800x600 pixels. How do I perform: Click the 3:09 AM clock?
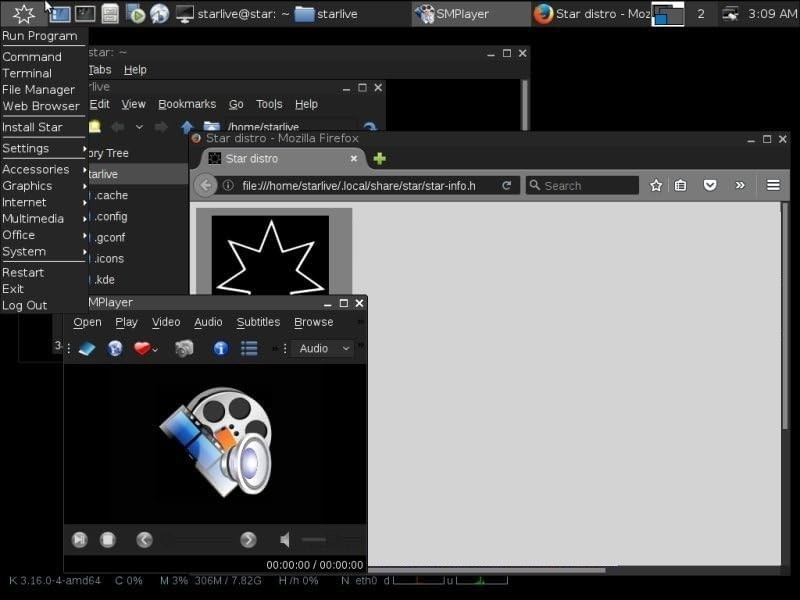pyautogui.click(x=772, y=14)
